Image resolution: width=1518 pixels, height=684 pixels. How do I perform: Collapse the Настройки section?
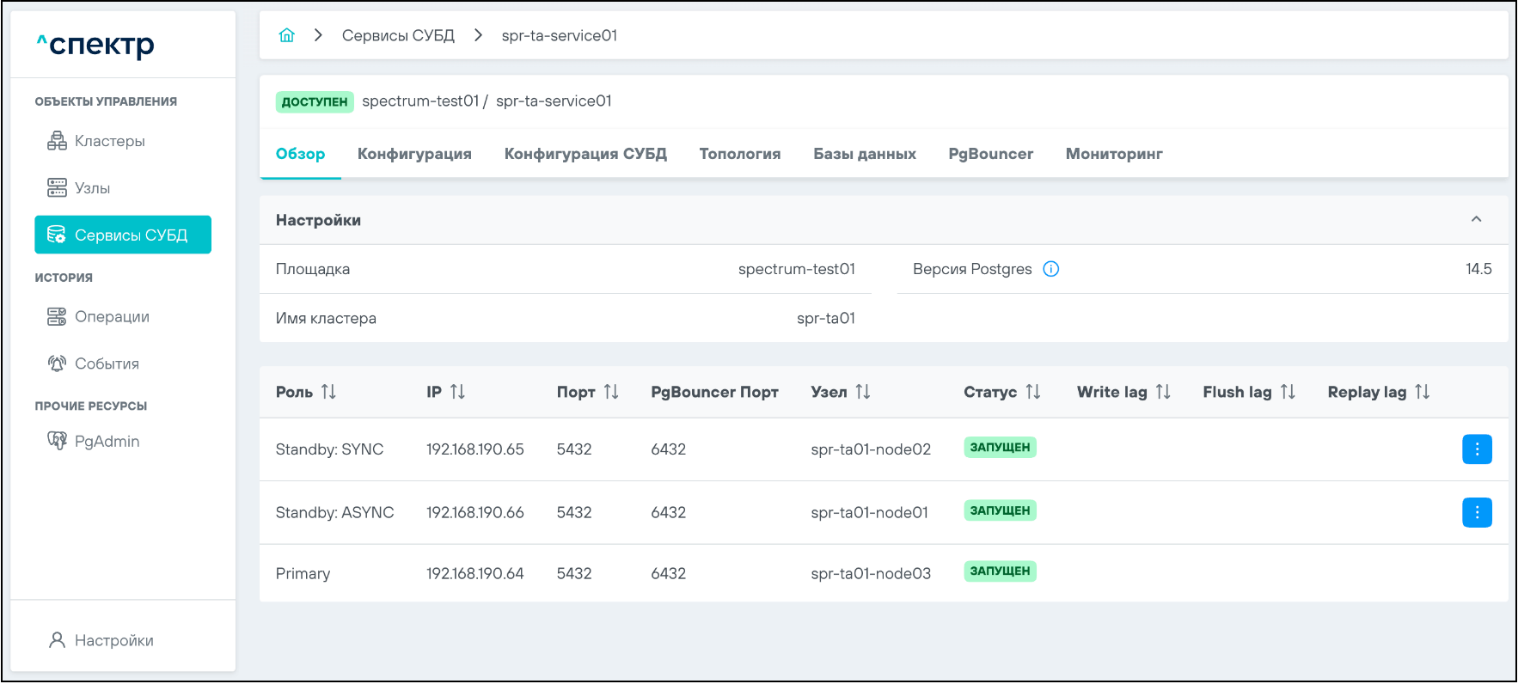(x=1476, y=220)
